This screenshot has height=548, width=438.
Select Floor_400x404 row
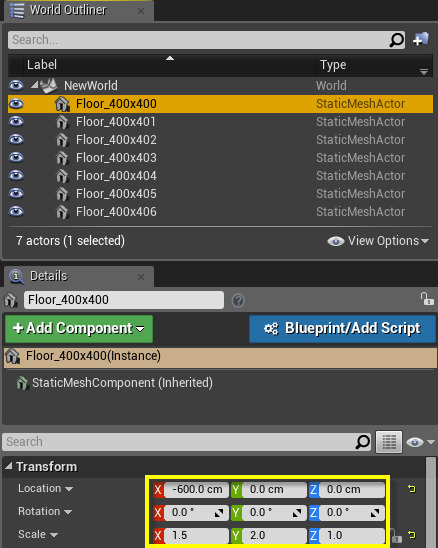[220, 176]
